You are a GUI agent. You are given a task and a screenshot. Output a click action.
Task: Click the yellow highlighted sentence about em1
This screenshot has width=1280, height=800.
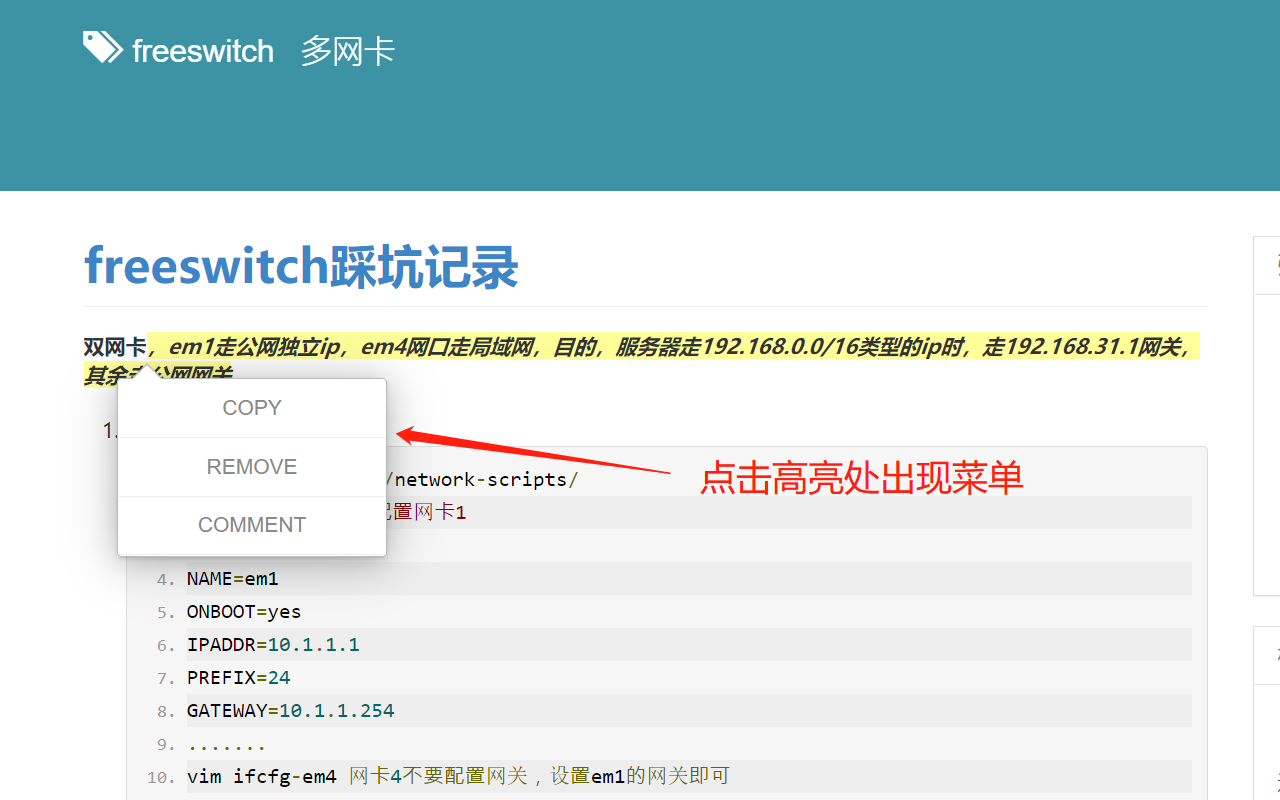coord(673,348)
